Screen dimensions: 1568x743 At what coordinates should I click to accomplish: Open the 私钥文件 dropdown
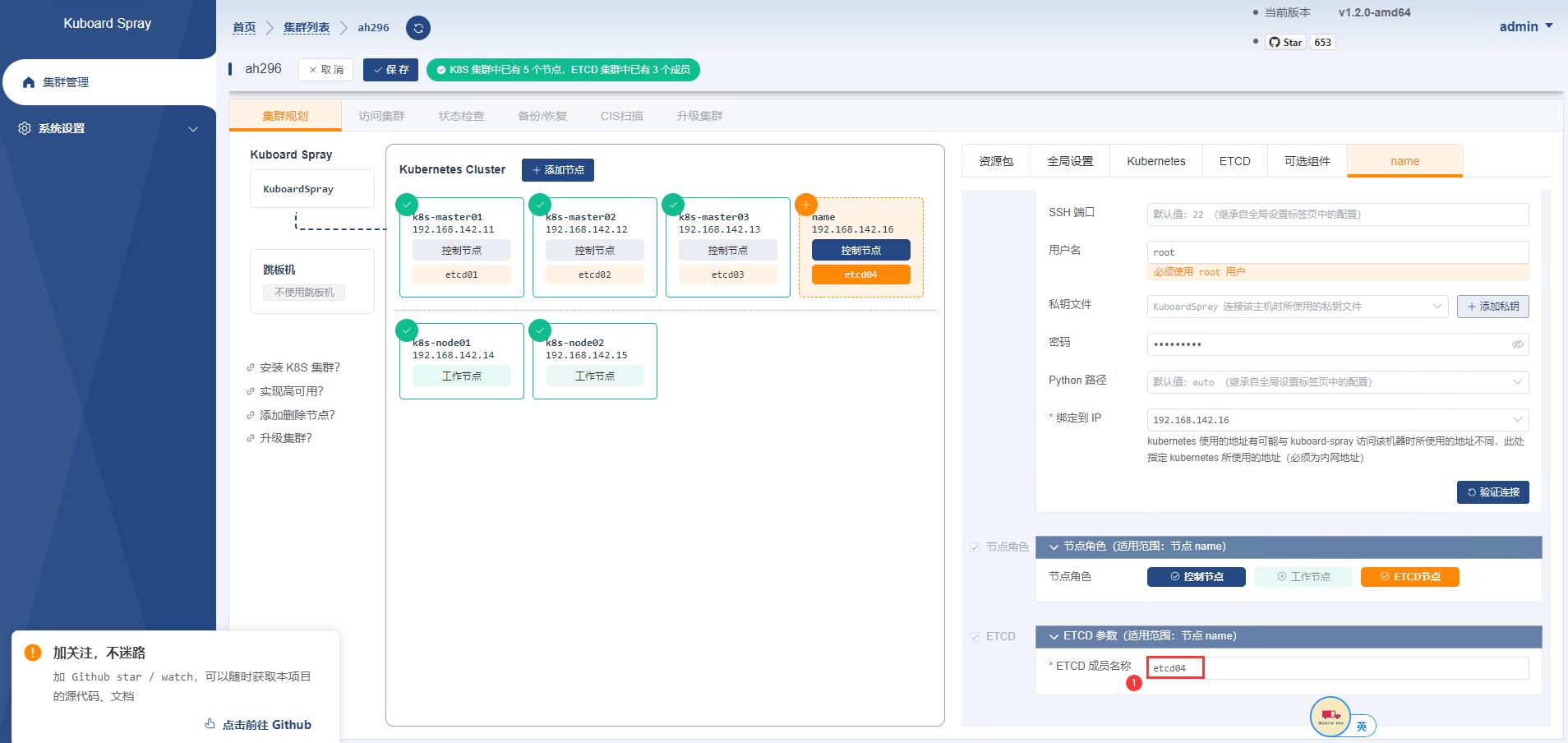[1298, 307]
